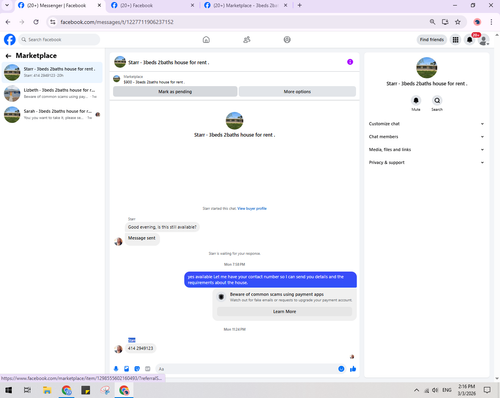Open Windows Start menu
The image size is (500, 398).
[x=8, y=390]
